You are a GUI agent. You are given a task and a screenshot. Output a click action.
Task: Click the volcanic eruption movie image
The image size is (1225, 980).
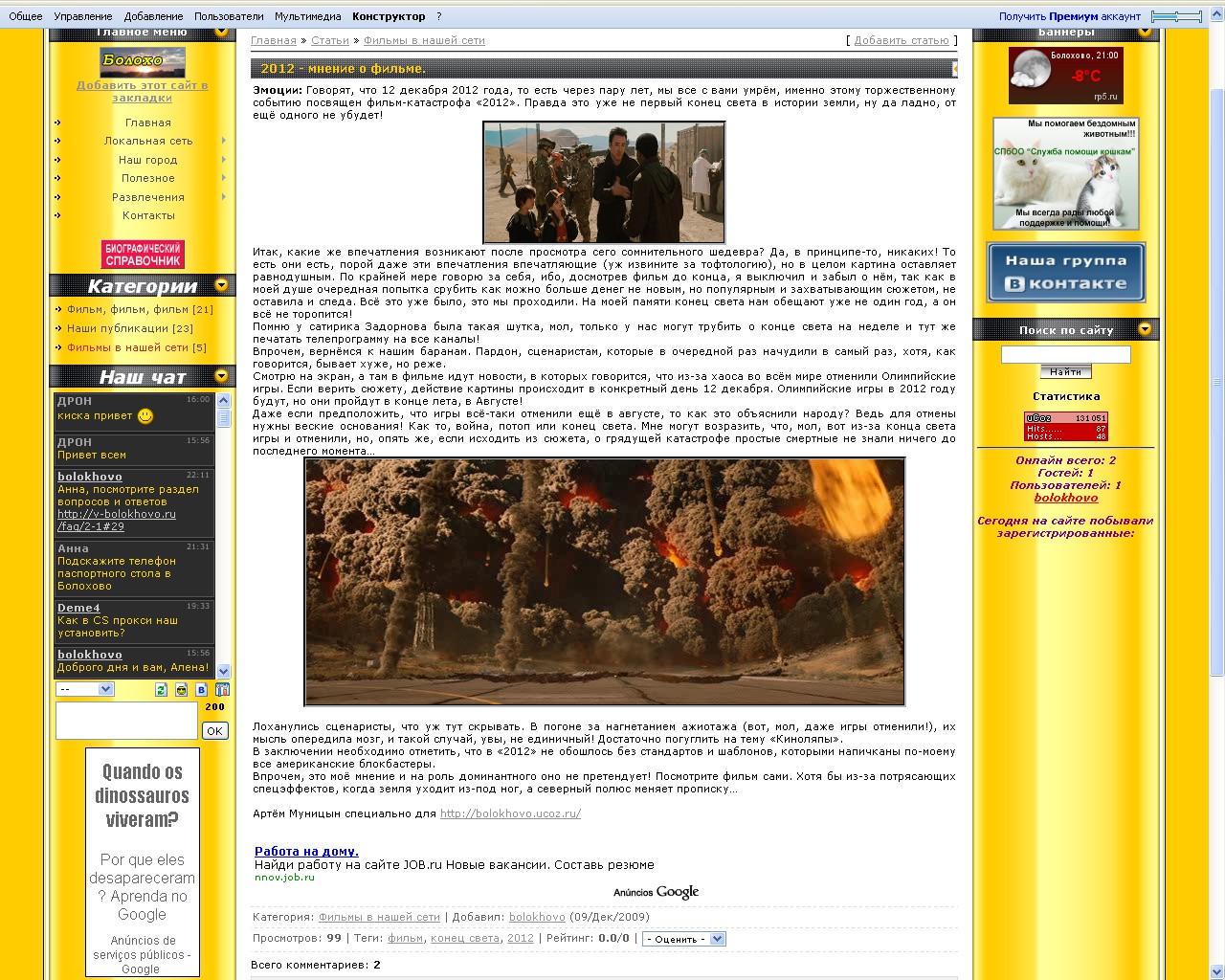pyautogui.click(x=605, y=582)
